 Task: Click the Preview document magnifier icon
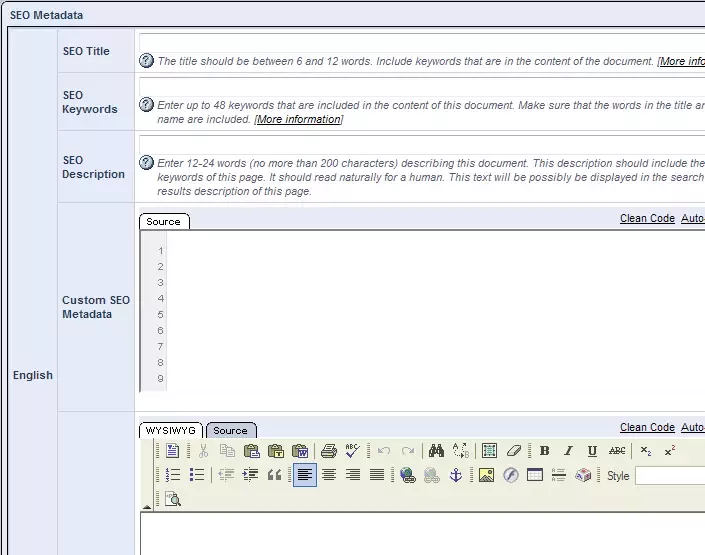coord(173,499)
